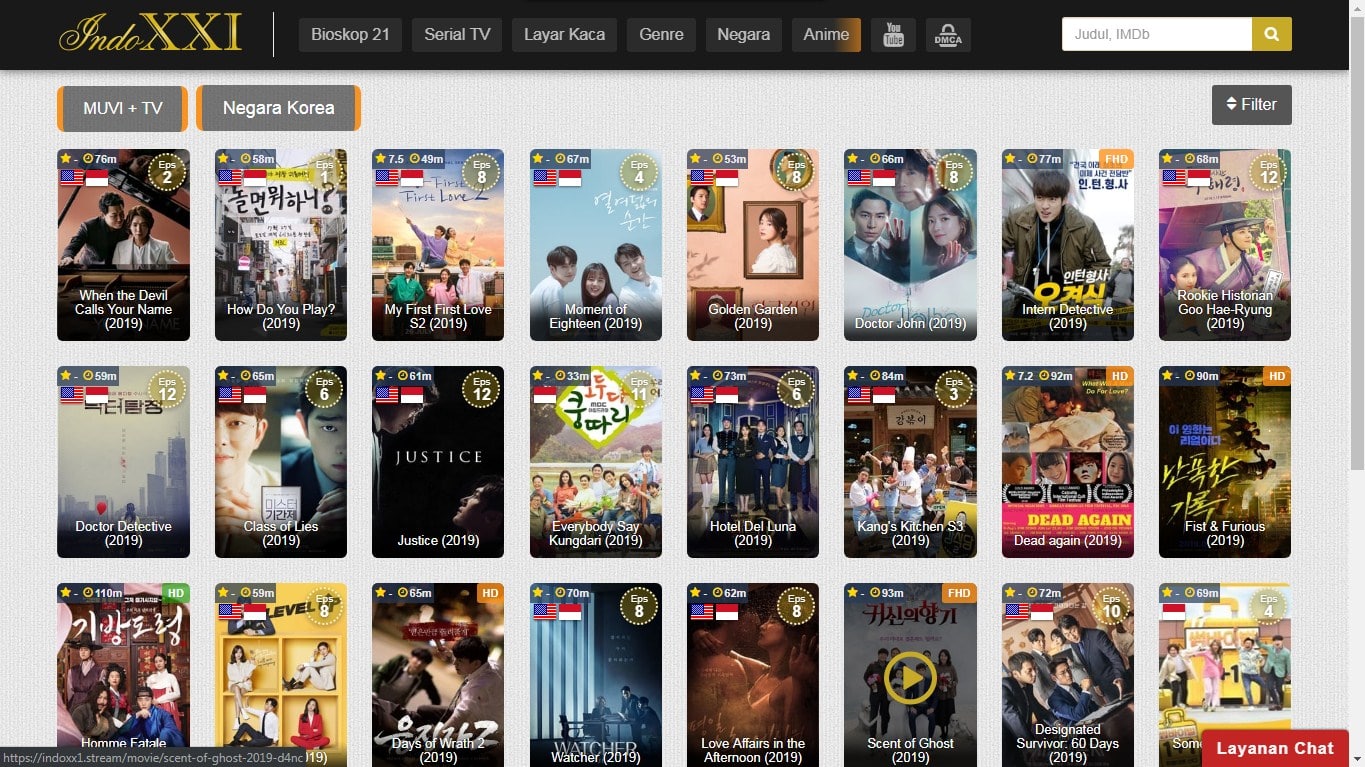The width and height of the screenshot is (1365, 767).
Task: Open the Layanan Chat panel
Action: click(1274, 748)
